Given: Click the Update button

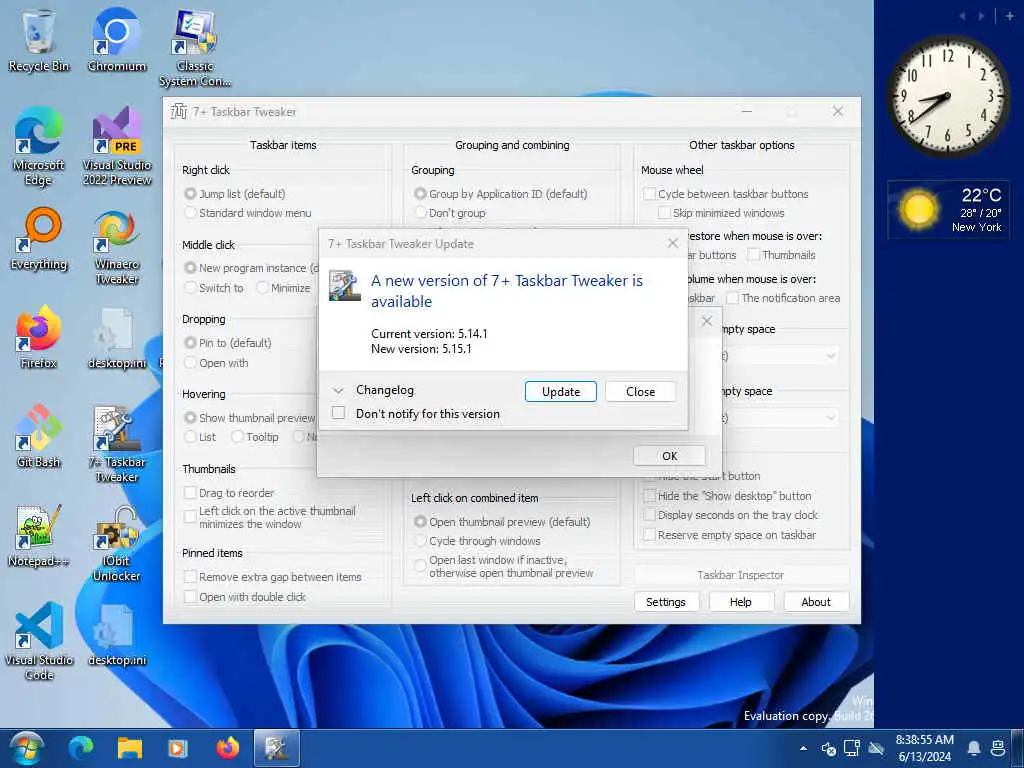Looking at the screenshot, I should click(x=560, y=391).
